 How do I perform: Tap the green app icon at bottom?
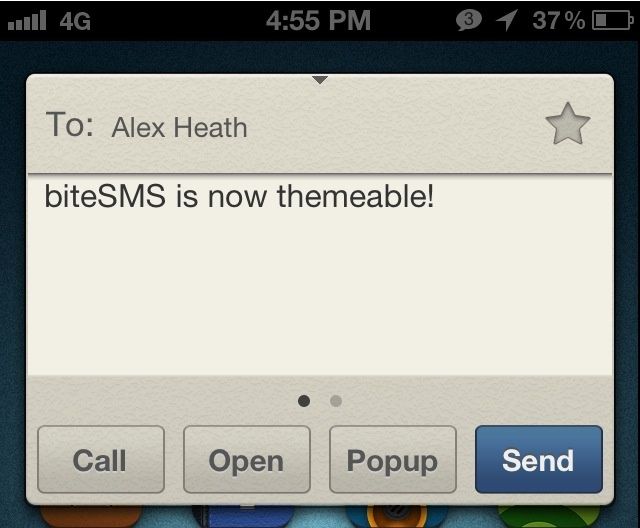(x=549, y=517)
